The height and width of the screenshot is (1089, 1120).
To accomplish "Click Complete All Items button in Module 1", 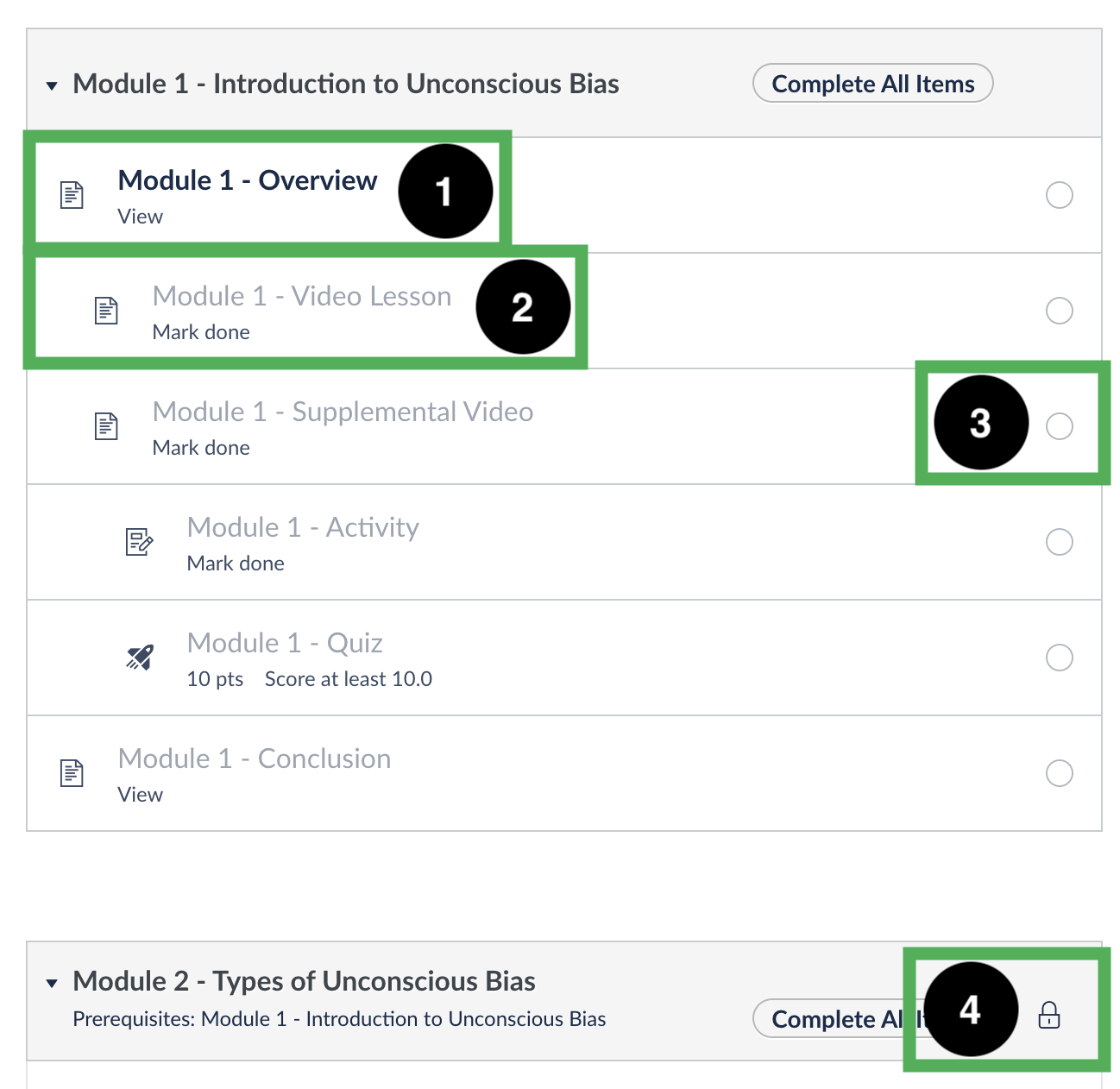I will coord(872,84).
